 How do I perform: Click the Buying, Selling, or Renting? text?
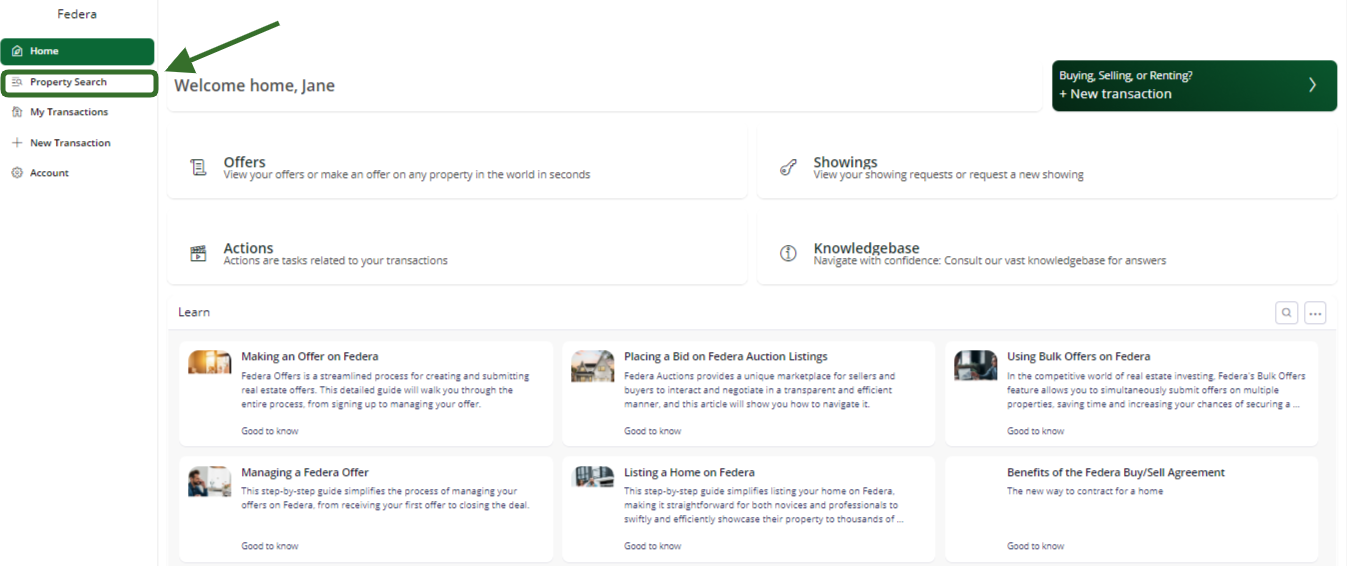1126,75
